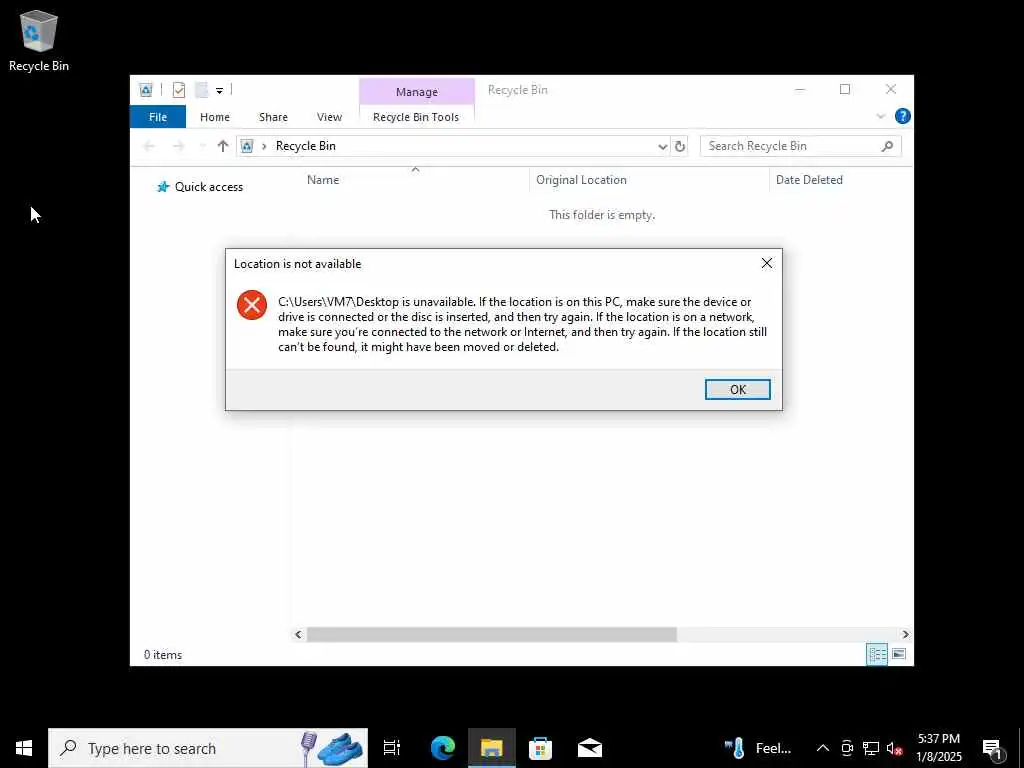Viewport: 1024px width, 768px height.
Task: Switch to the Home ribbon tab
Action: 215,117
